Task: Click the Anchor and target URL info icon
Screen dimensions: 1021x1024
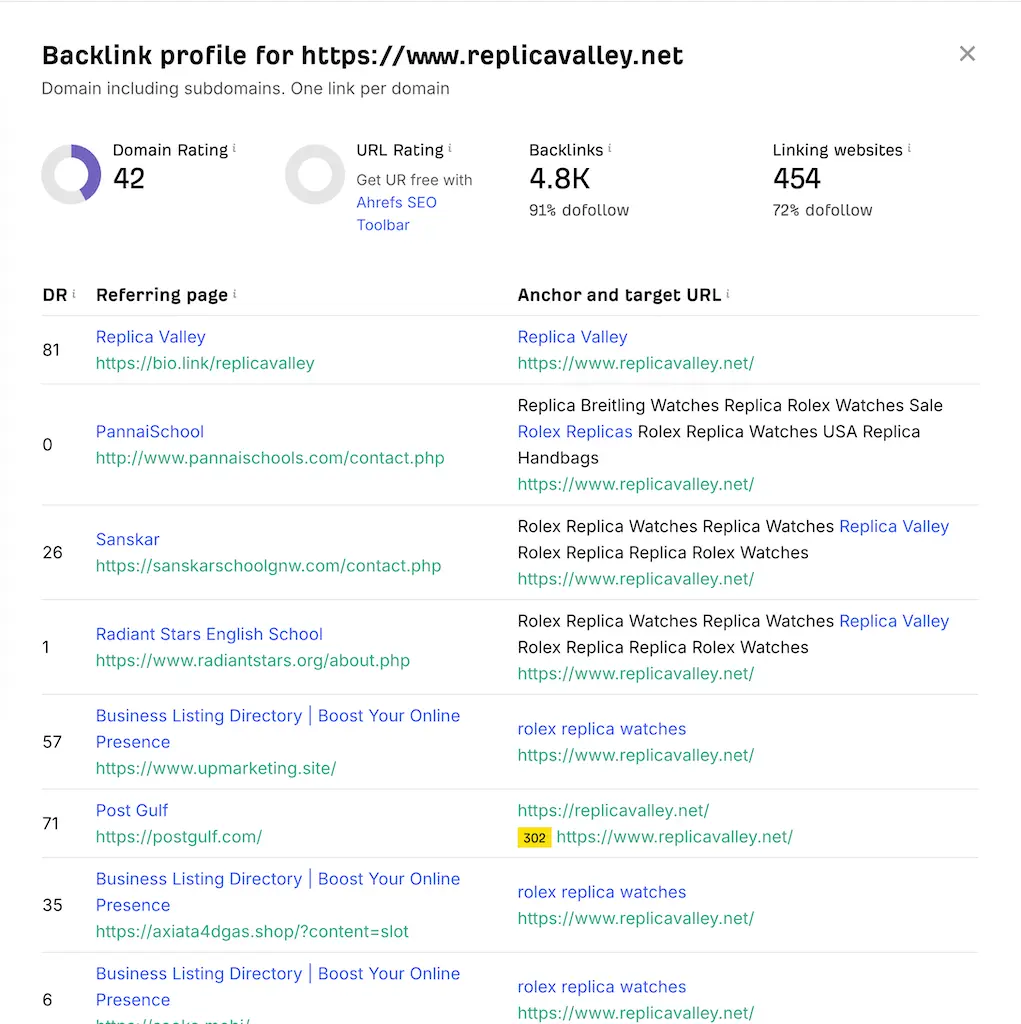Action: coord(728,294)
